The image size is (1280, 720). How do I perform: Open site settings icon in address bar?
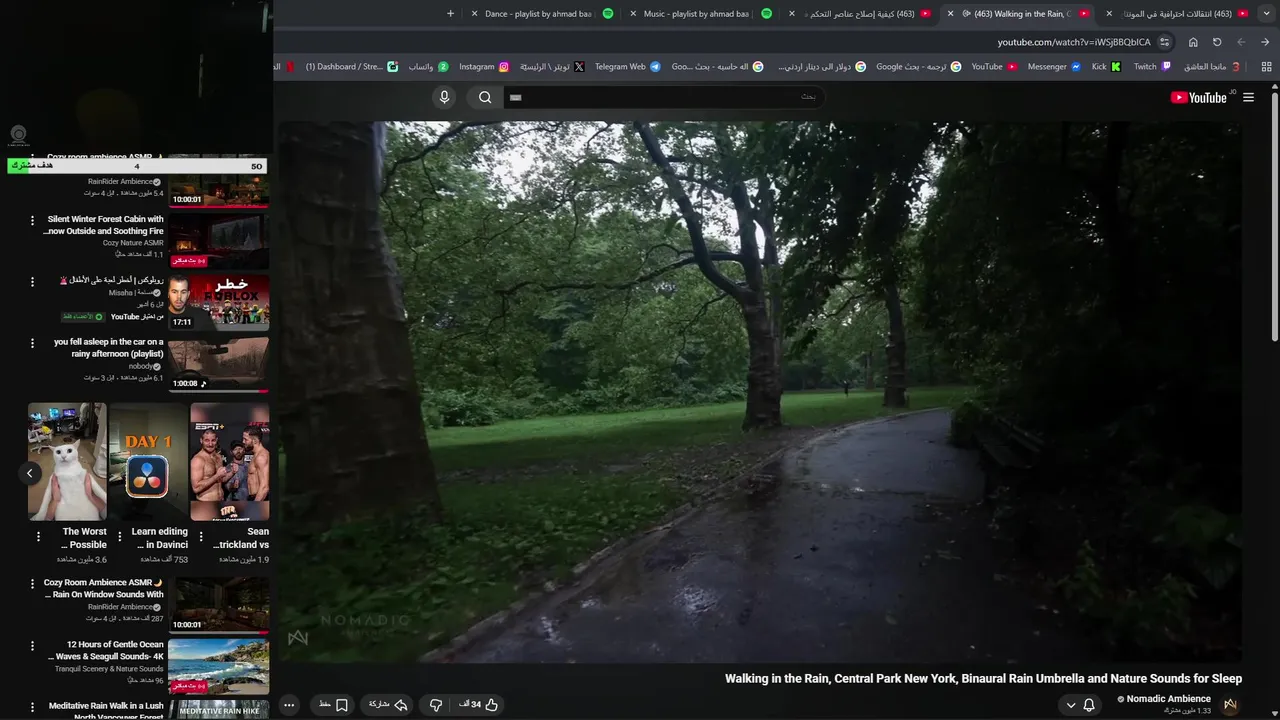[x=1165, y=42]
